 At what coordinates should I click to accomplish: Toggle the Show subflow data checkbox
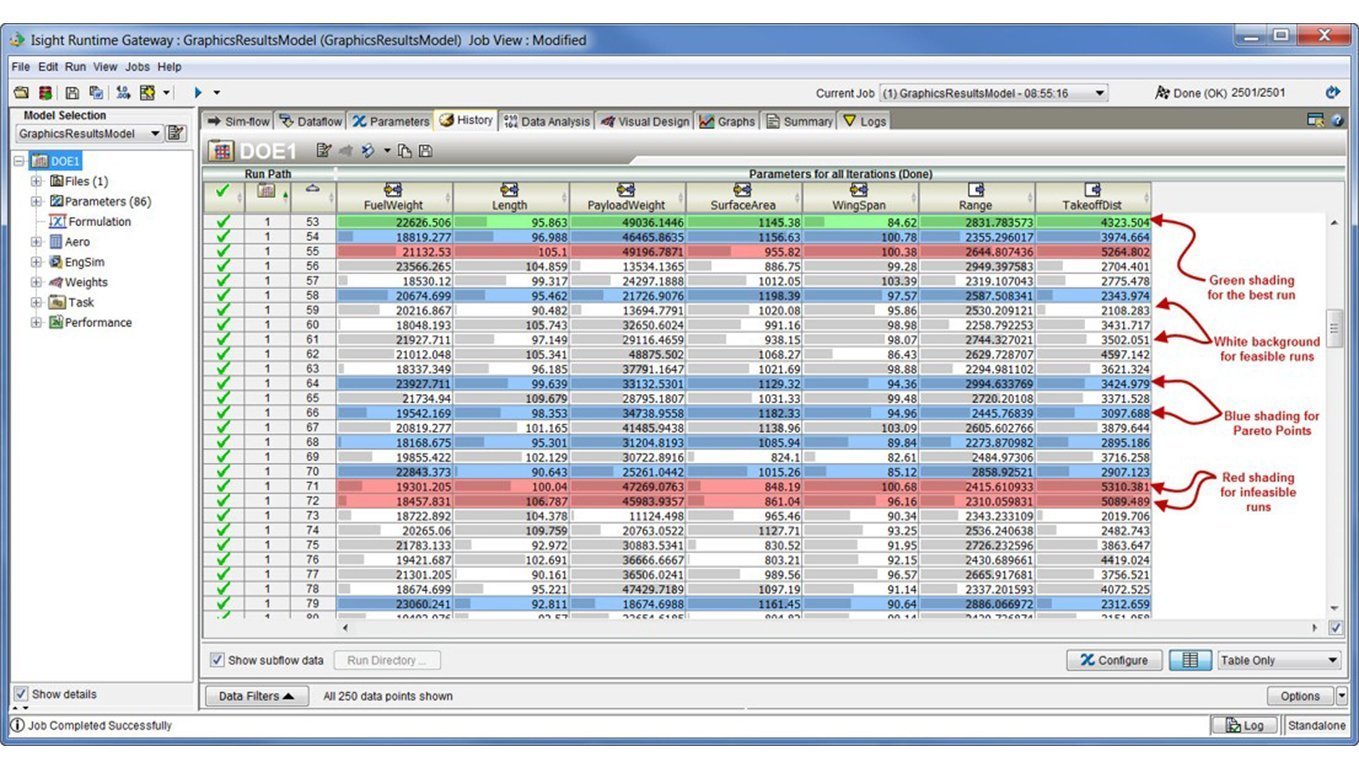pyautogui.click(x=218, y=660)
